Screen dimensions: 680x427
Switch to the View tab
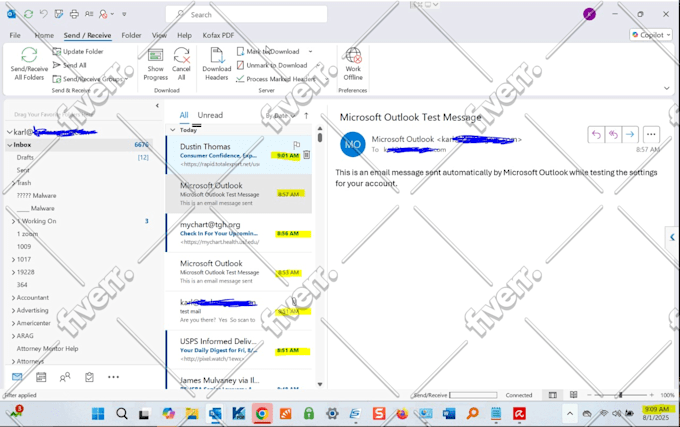point(159,35)
